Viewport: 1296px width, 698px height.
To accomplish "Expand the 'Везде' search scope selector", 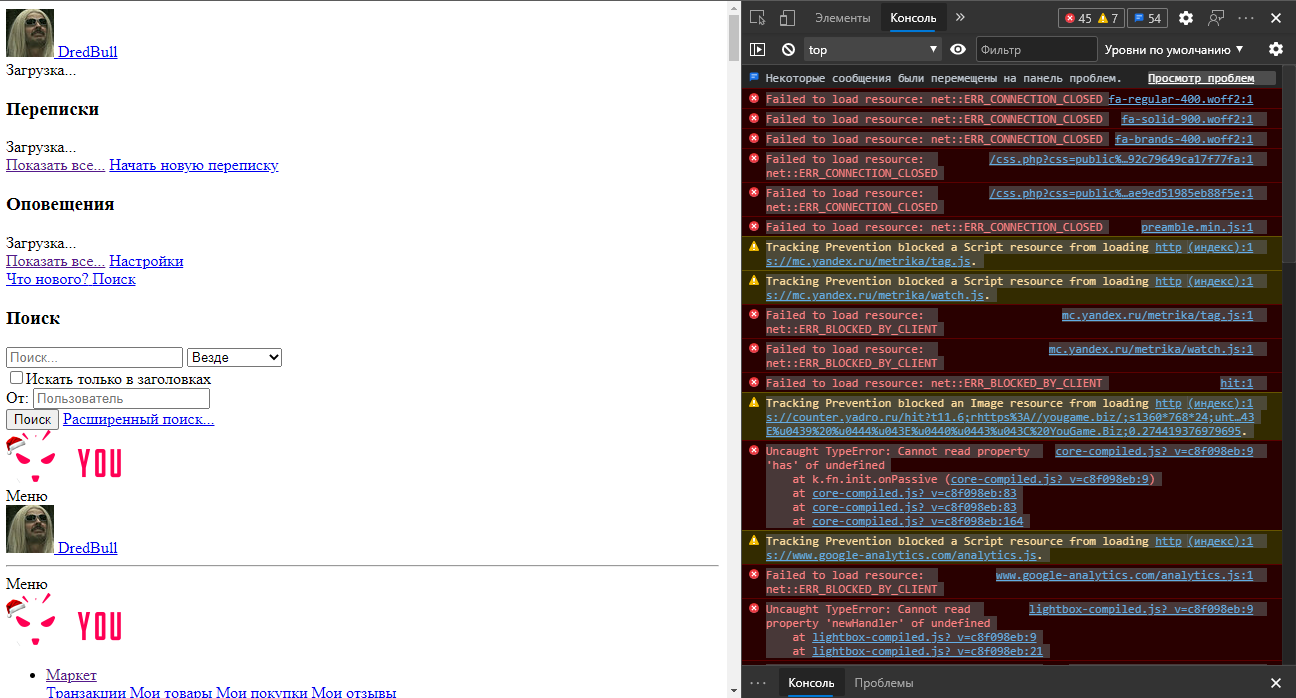I will pos(234,356).
